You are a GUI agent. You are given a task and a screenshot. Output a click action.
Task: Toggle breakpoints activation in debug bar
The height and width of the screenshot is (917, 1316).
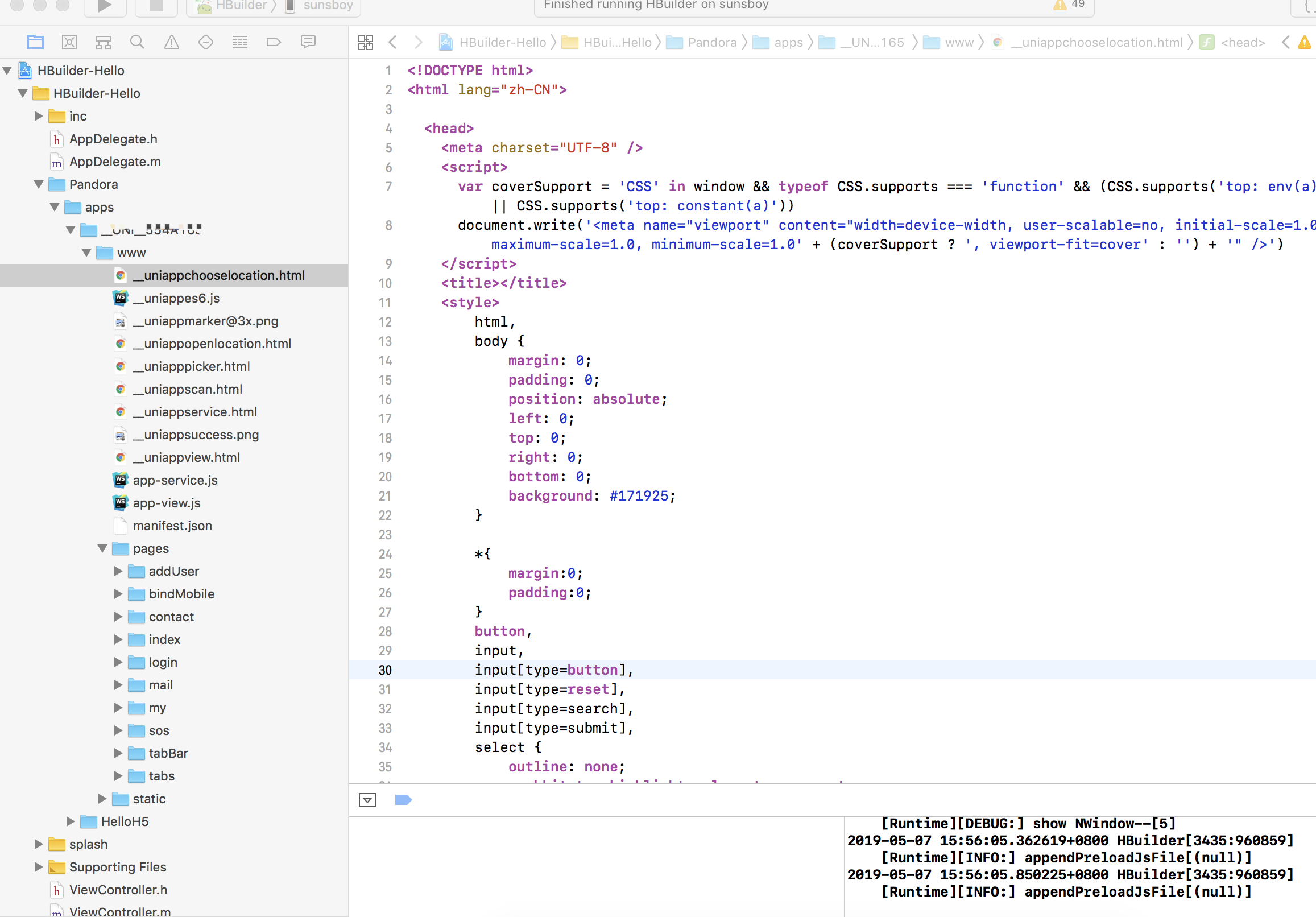click(x=404, y=799)
